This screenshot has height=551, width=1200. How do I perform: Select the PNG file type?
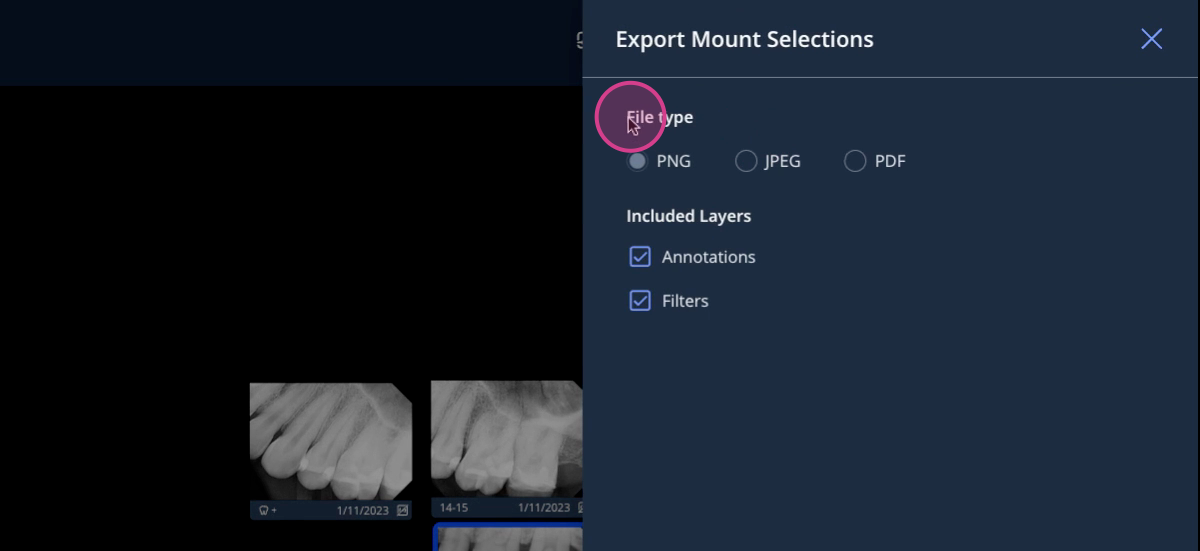pos(637,161)
